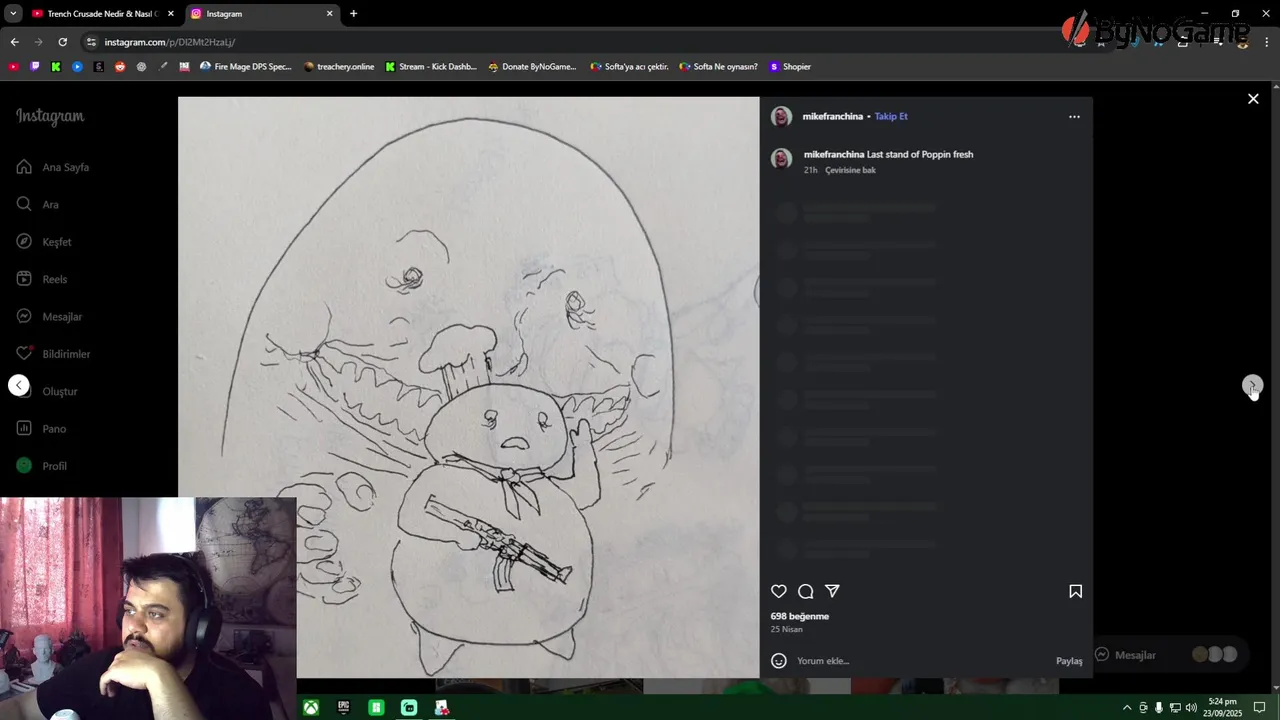The width and height of the screenshot is (1280, 720).
Task: Open volume control in system tray
Action: pyautogui.click(x=1191, y=708)
